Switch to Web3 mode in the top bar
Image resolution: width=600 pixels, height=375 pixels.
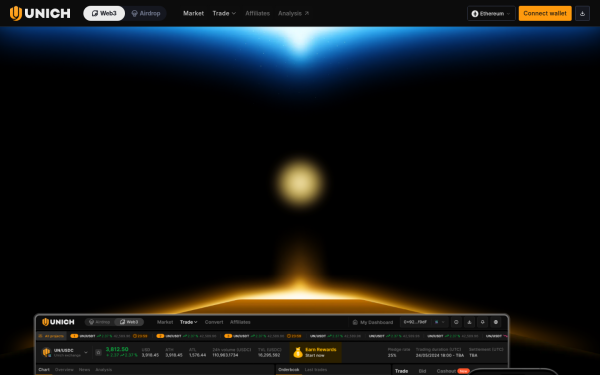[104, 13]
